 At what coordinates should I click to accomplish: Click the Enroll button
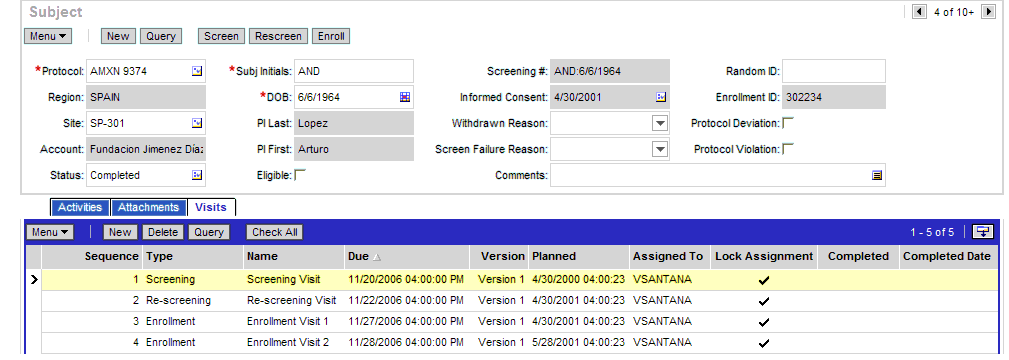coord(331,36)
